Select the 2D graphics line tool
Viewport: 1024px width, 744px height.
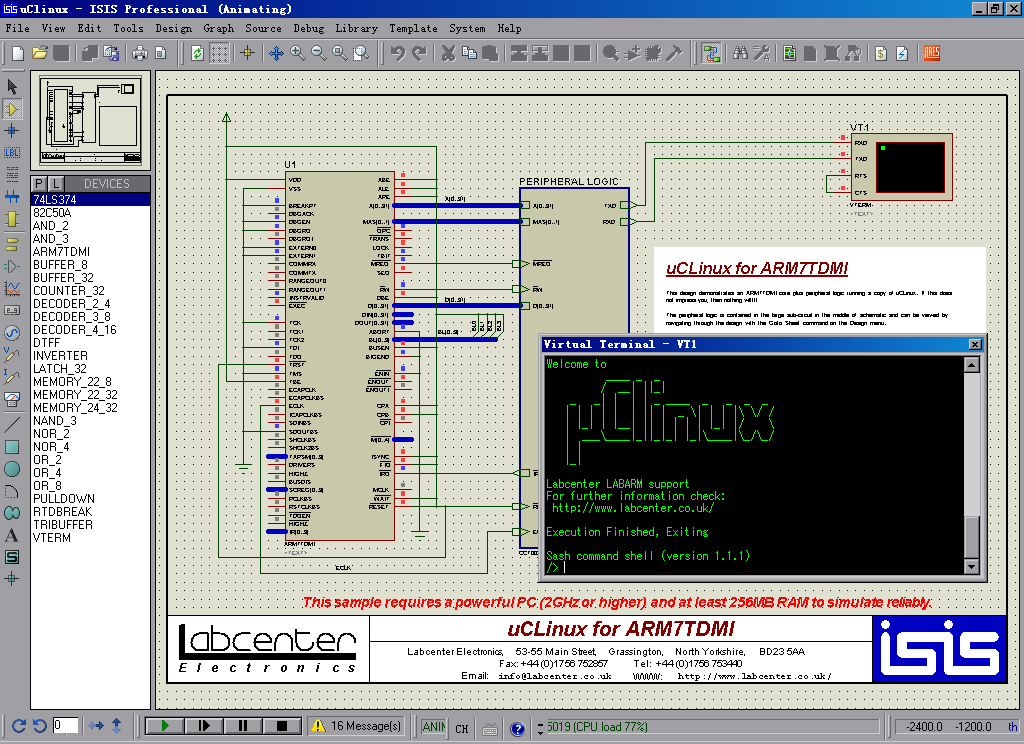[x=12, y=425]
